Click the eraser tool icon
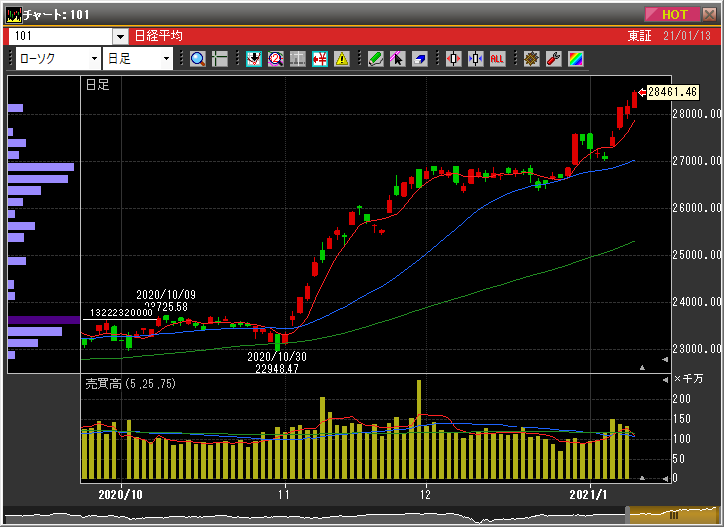724x527 pixels. pos(419,59)
